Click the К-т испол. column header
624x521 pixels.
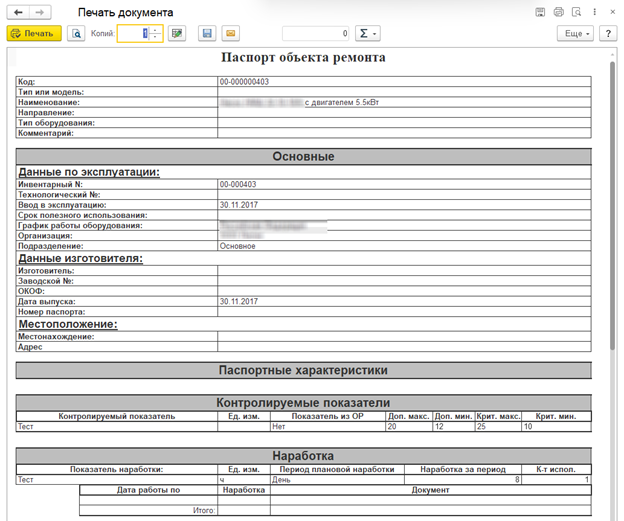556,469
